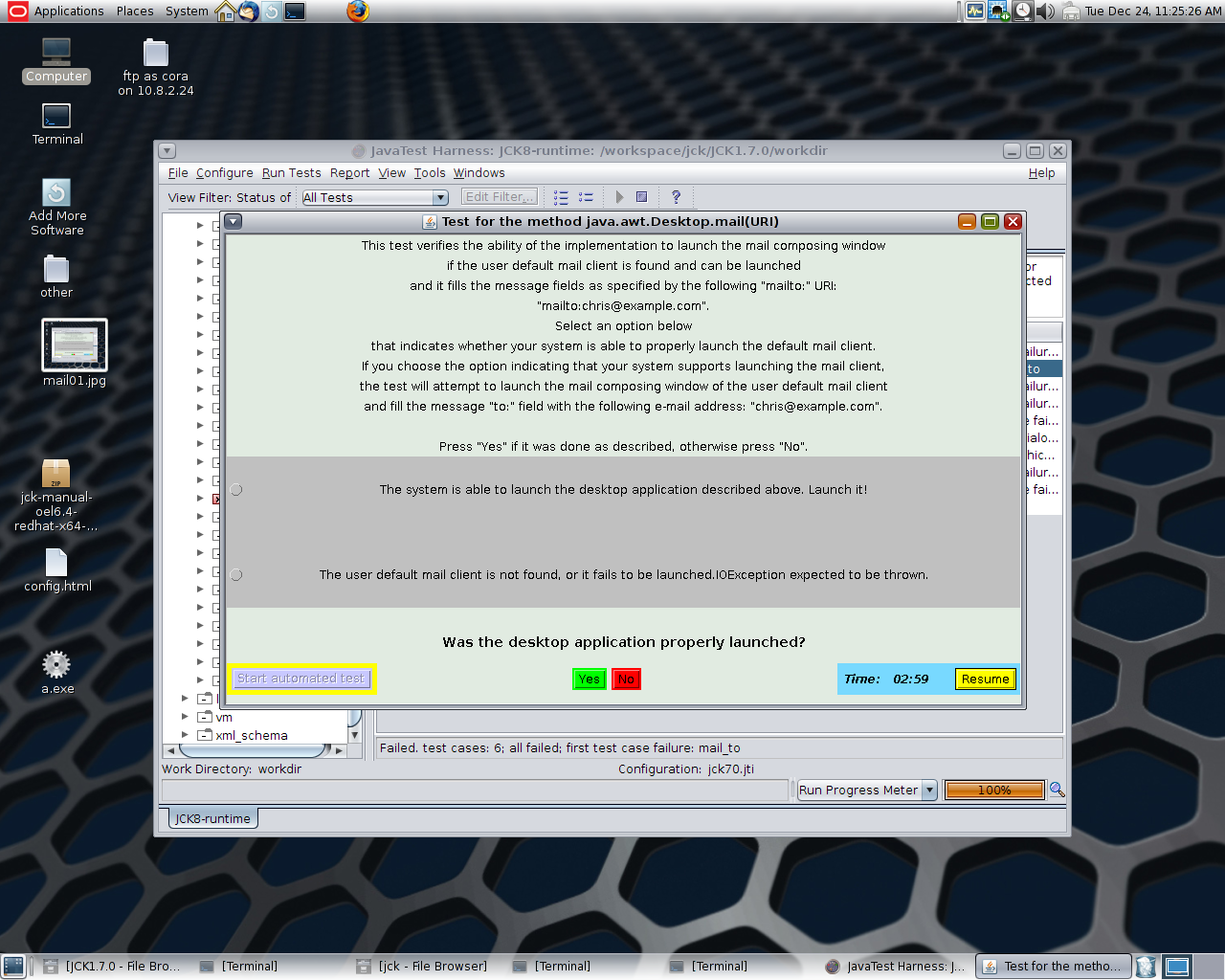Open the help question mark icon
1225x980 pixels.
(676, 197)
